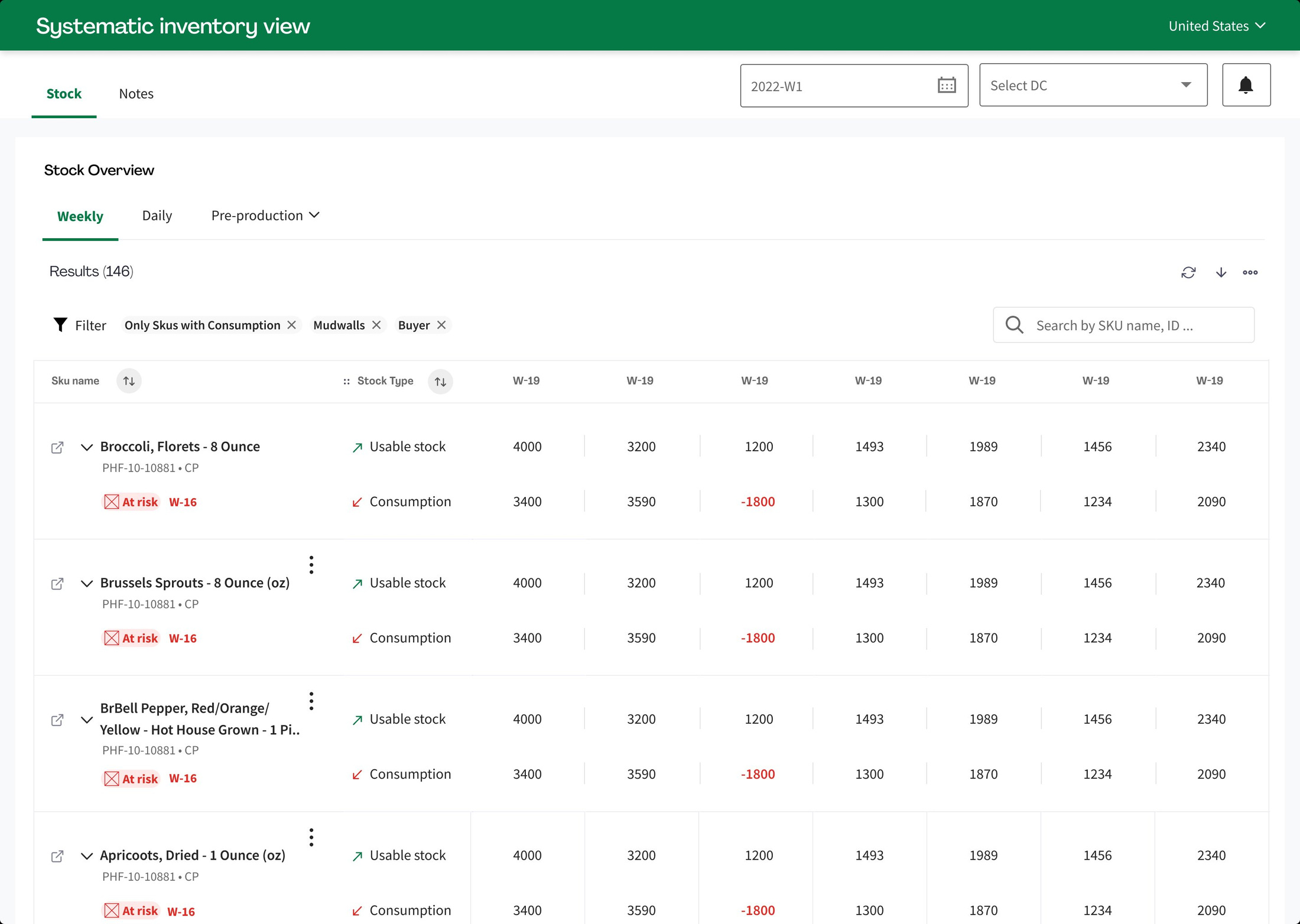Click the Filter funnel icon

[x=60, y=325]
